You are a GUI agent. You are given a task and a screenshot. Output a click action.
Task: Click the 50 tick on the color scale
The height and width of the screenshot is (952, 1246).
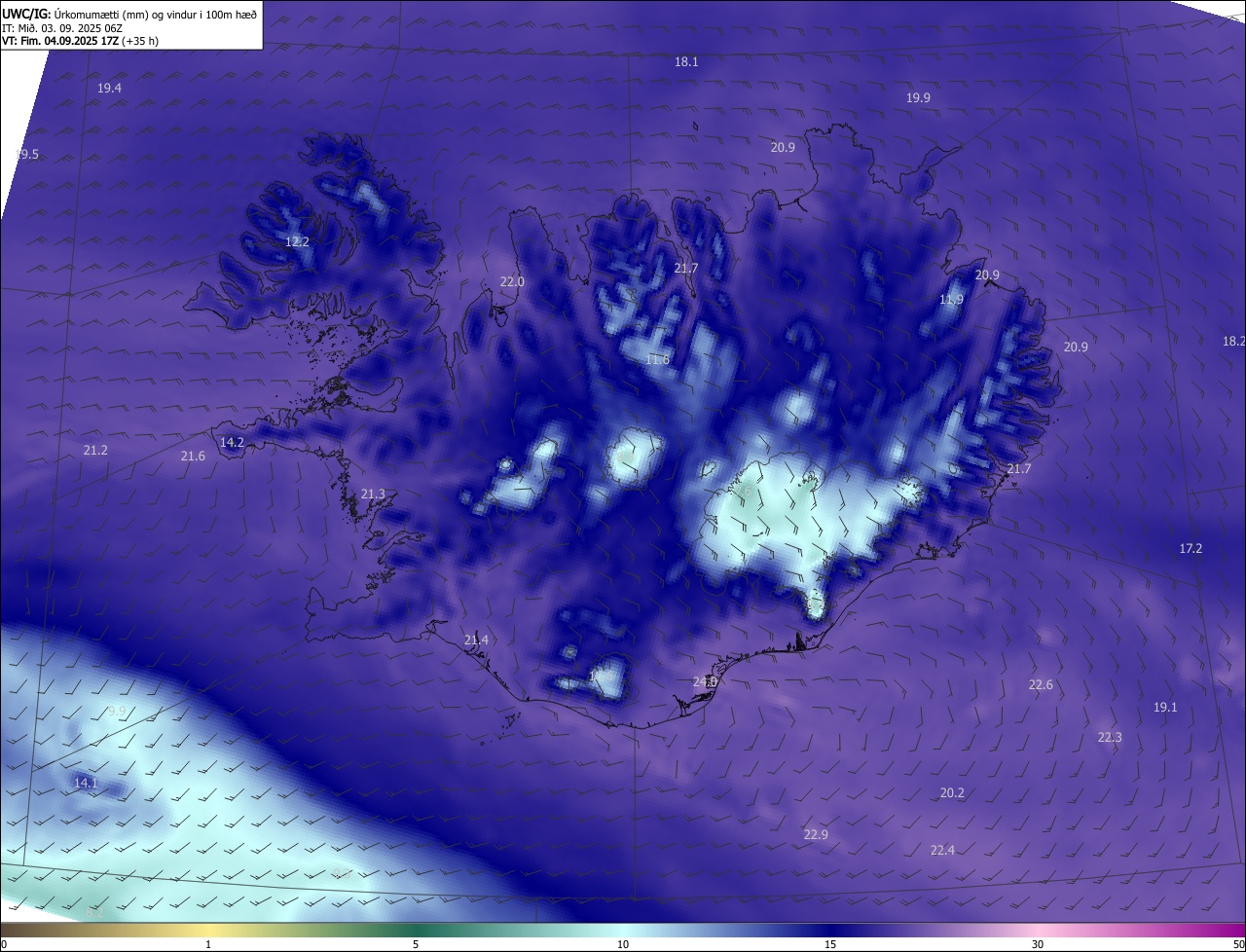coord(1238,944)
